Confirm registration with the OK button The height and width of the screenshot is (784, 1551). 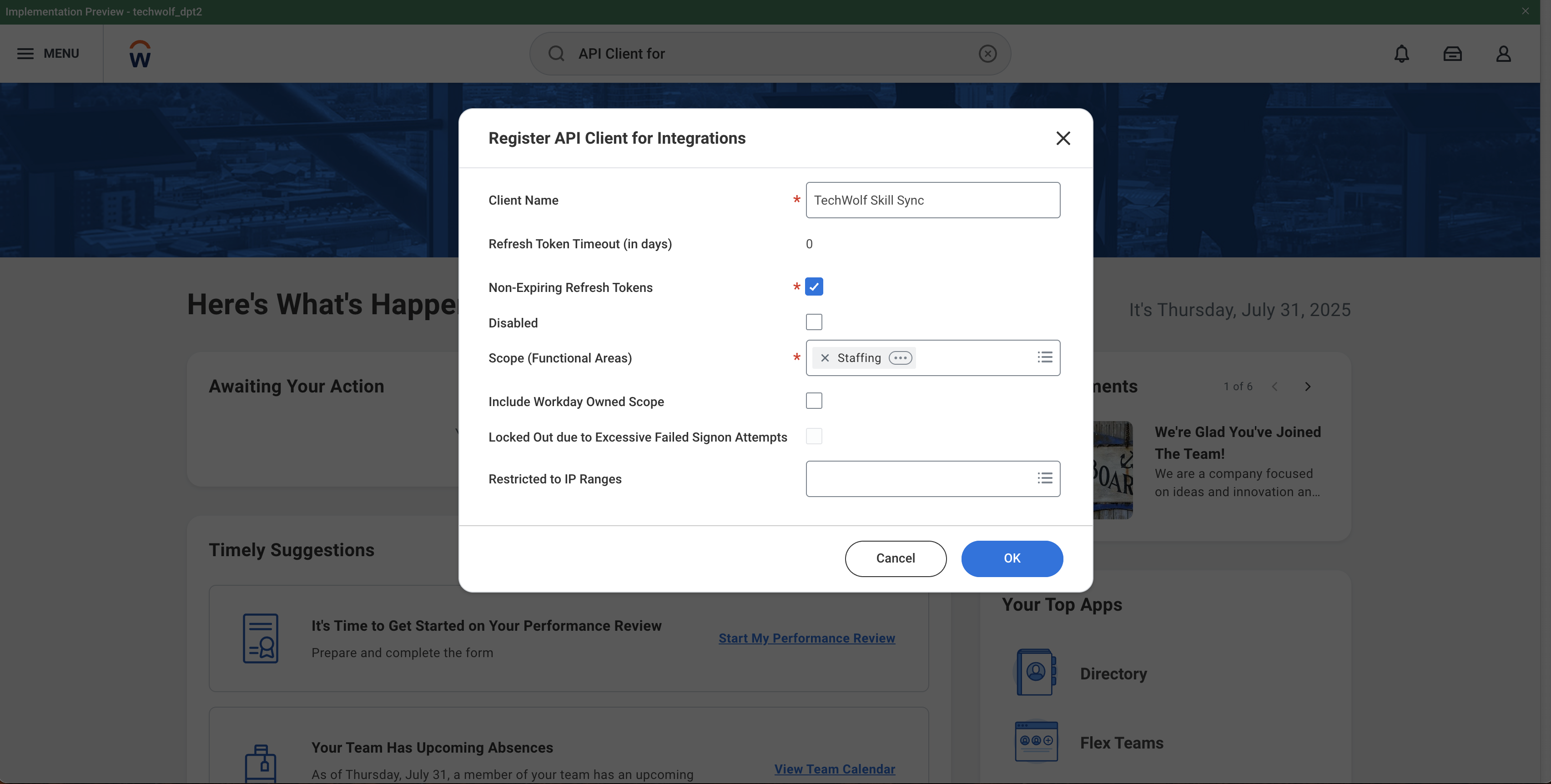tap(1012, 558)
